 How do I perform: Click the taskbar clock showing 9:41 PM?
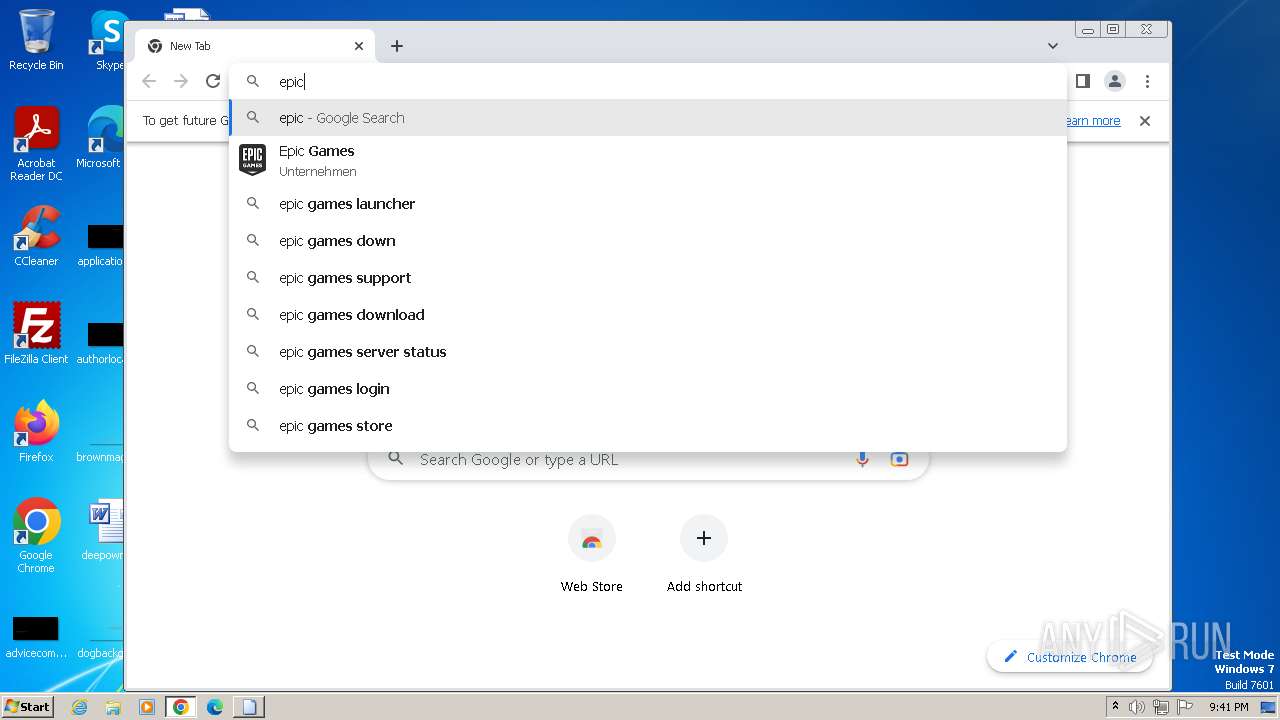1228,707
